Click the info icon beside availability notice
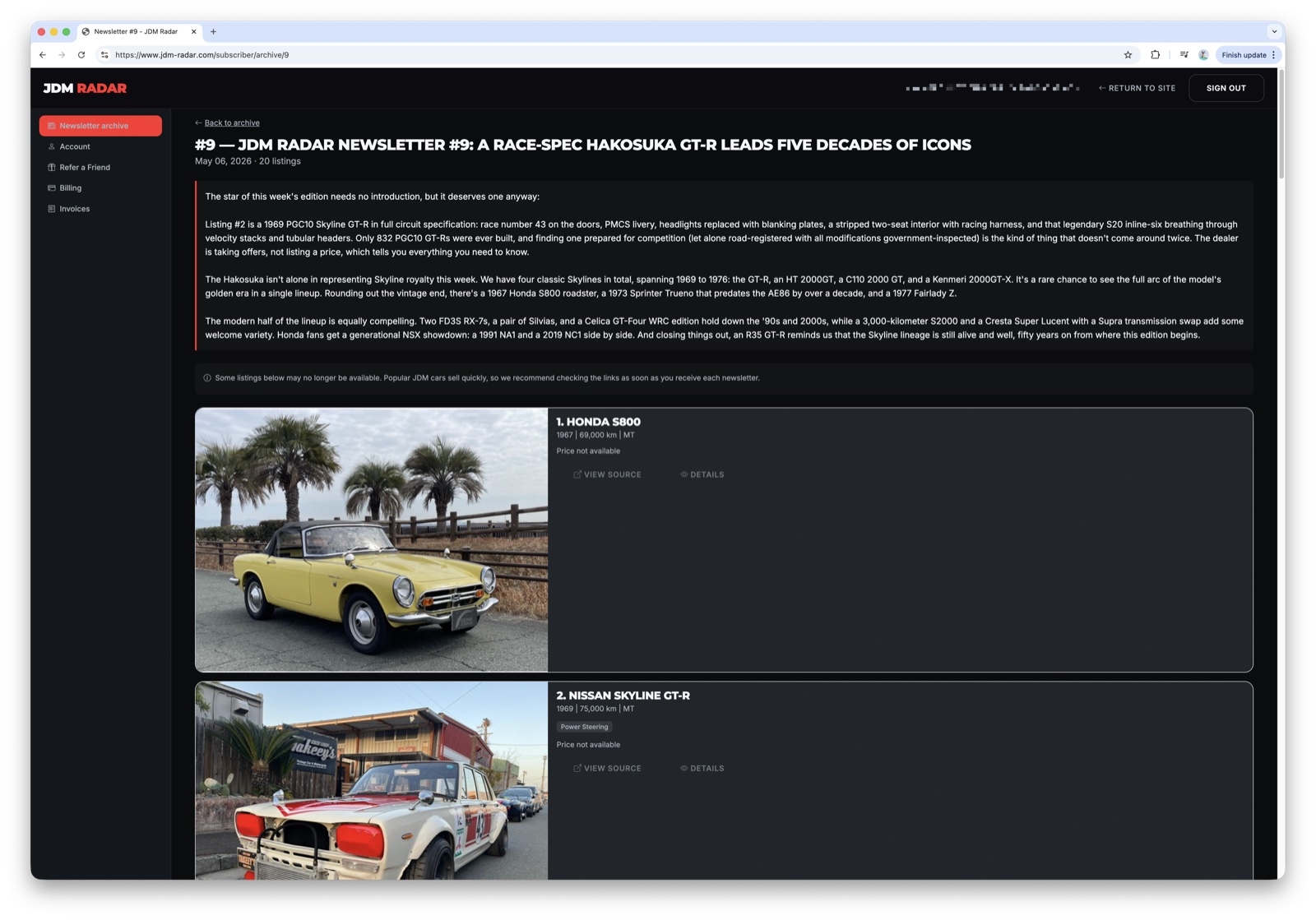 pyautogui.click(x=207, y=378)
